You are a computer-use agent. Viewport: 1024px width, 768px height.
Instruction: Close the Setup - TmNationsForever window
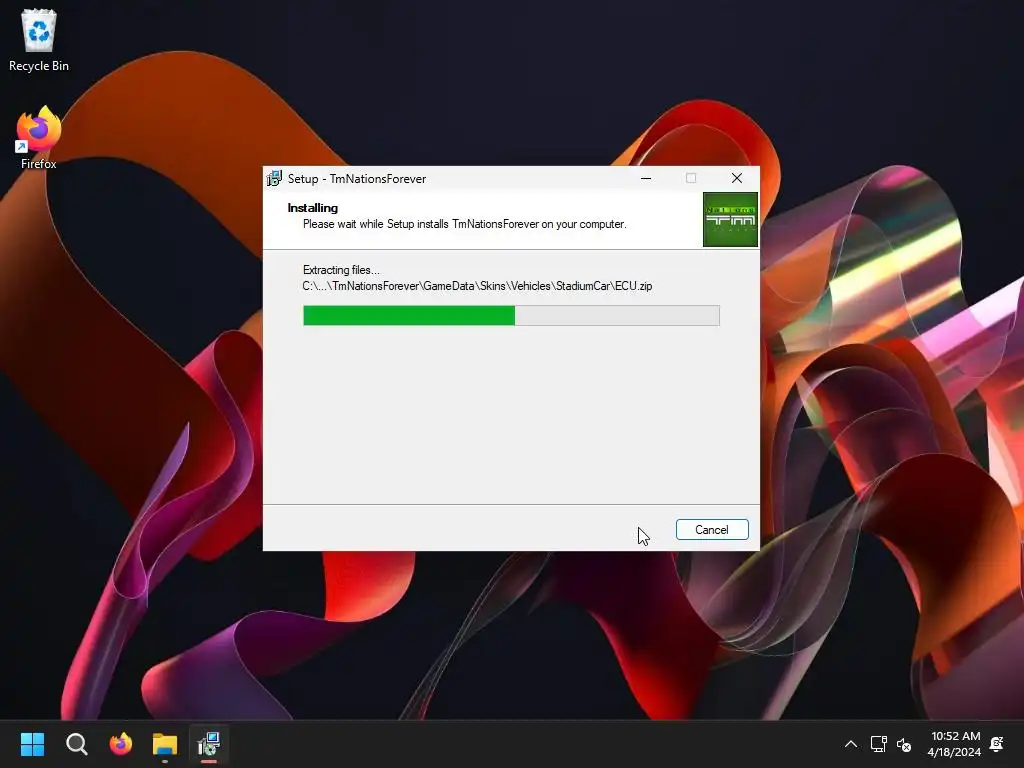[737, 178]
